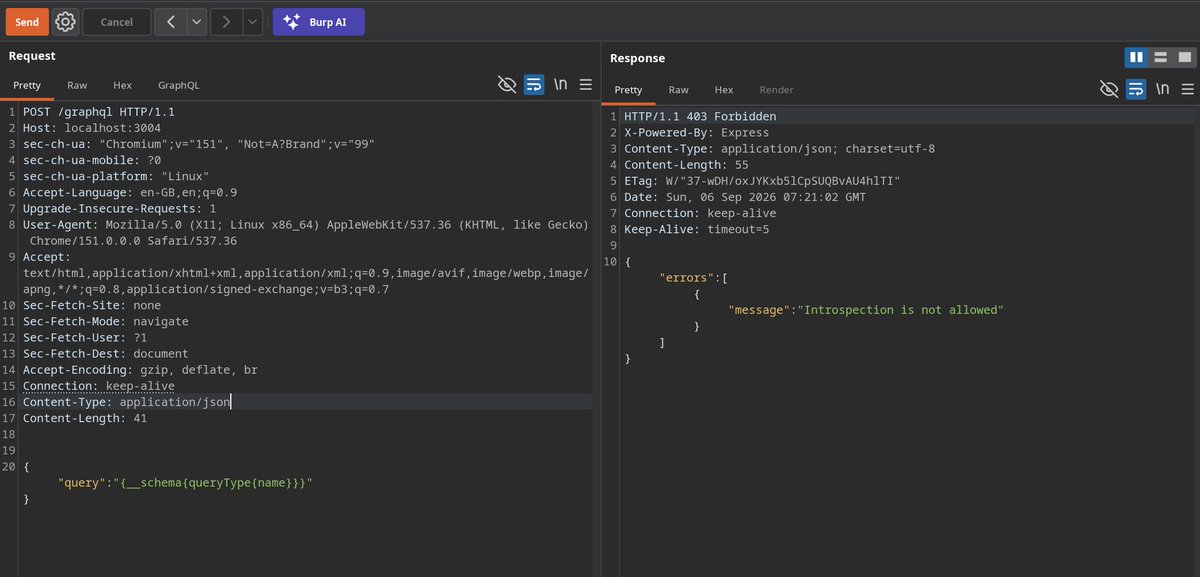The height and width of the screenshot is (577, 1200).
Task: Open Repeater send settings gear
Action: [x=65, y=22]
